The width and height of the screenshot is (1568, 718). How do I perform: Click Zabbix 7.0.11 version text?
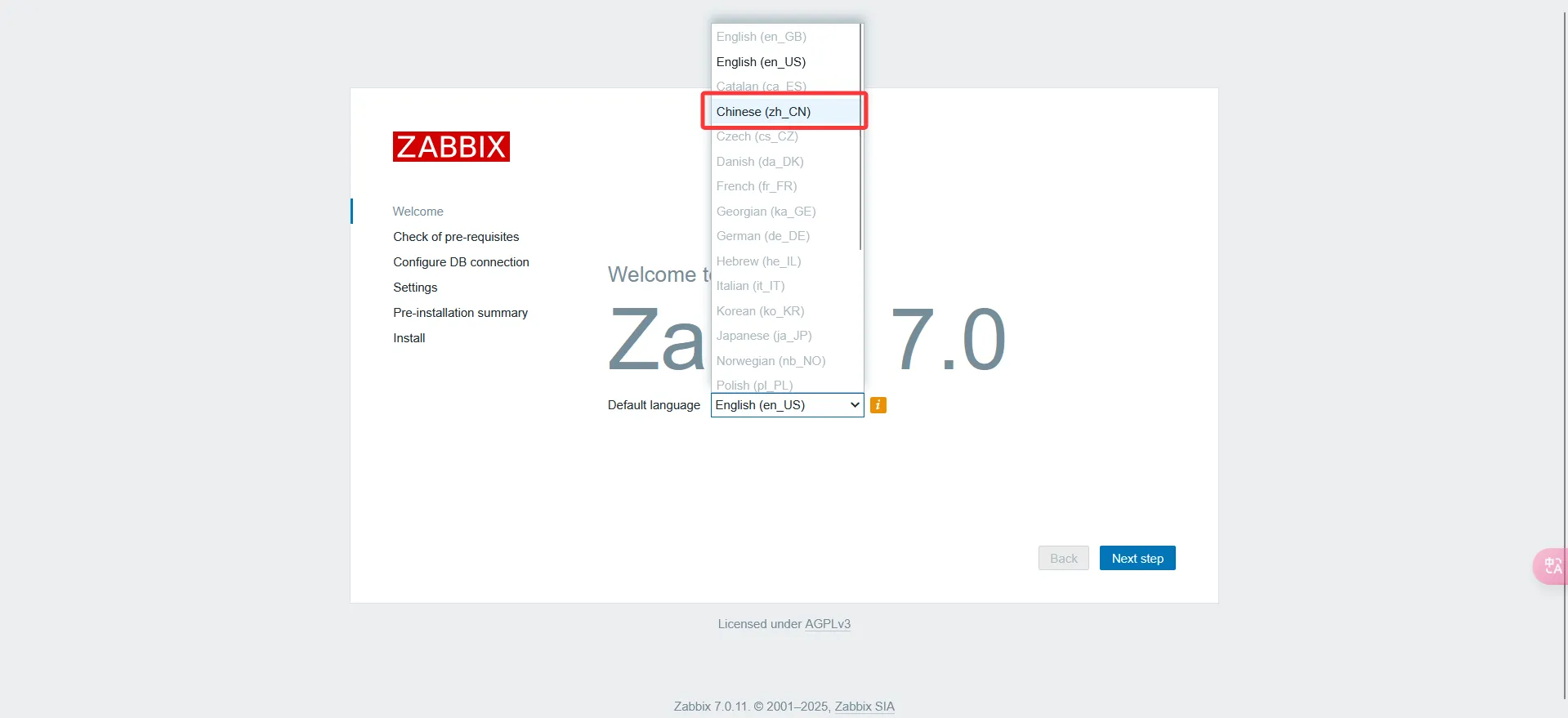(710, 707)
